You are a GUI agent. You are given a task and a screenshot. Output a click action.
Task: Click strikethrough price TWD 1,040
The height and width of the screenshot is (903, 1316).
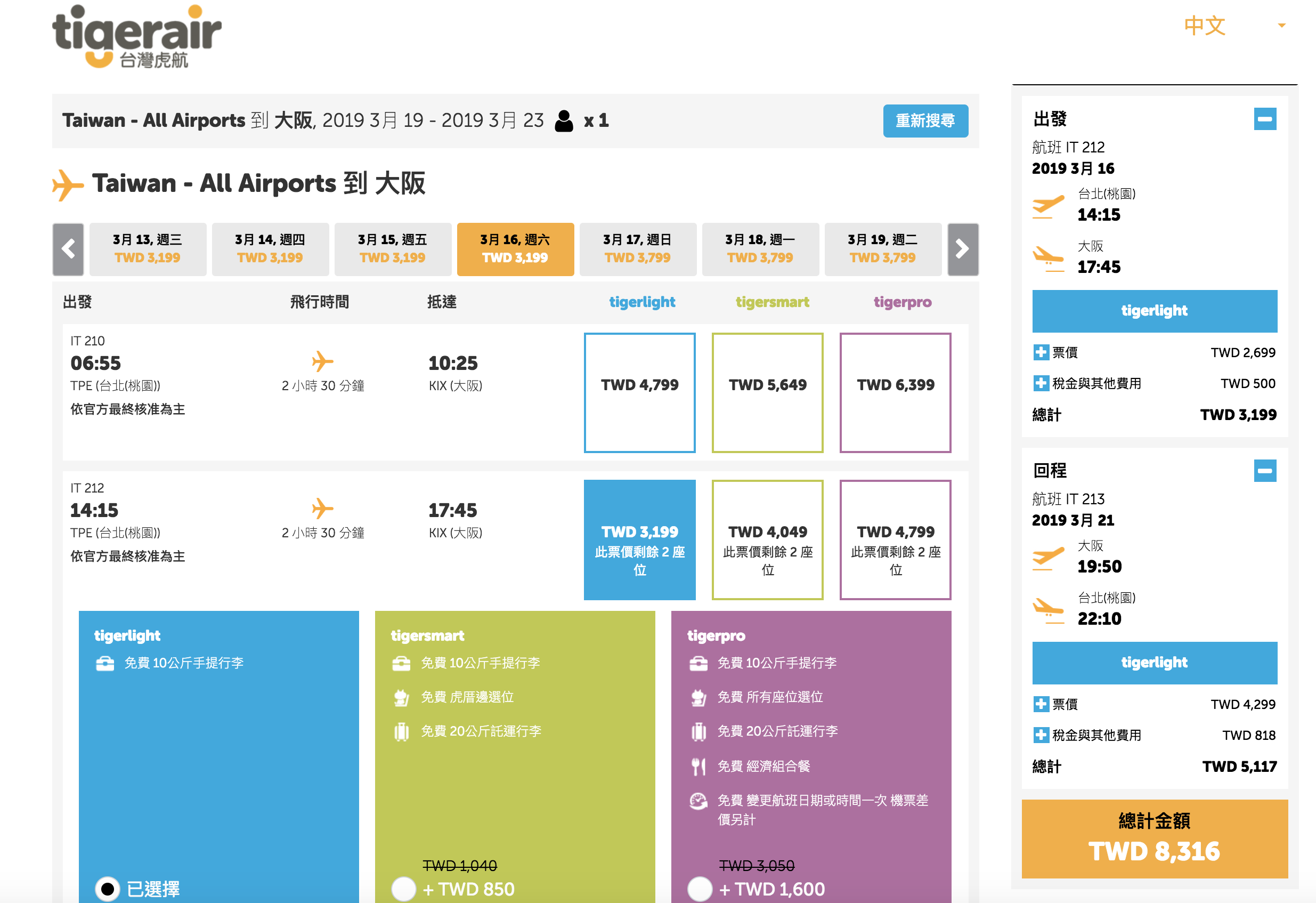tap(460, 866)
